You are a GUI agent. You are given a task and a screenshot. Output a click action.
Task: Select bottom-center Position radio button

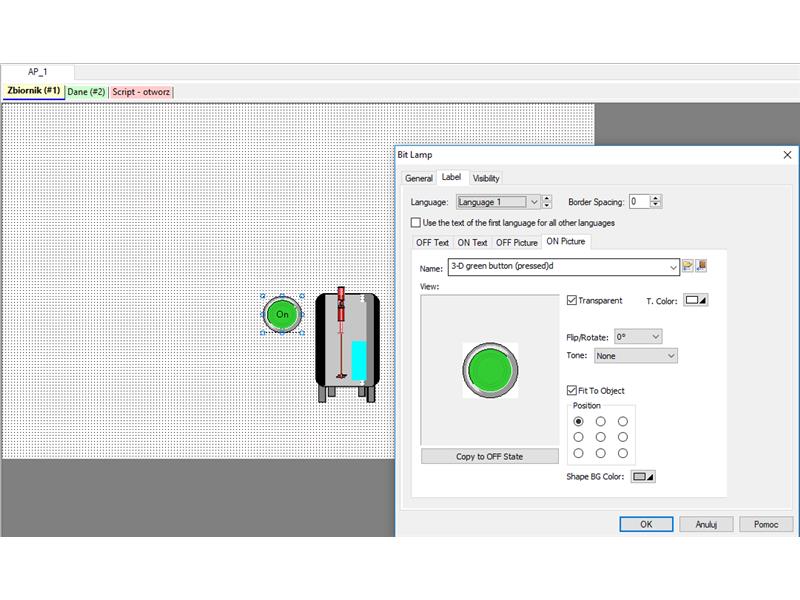[601, 453]
